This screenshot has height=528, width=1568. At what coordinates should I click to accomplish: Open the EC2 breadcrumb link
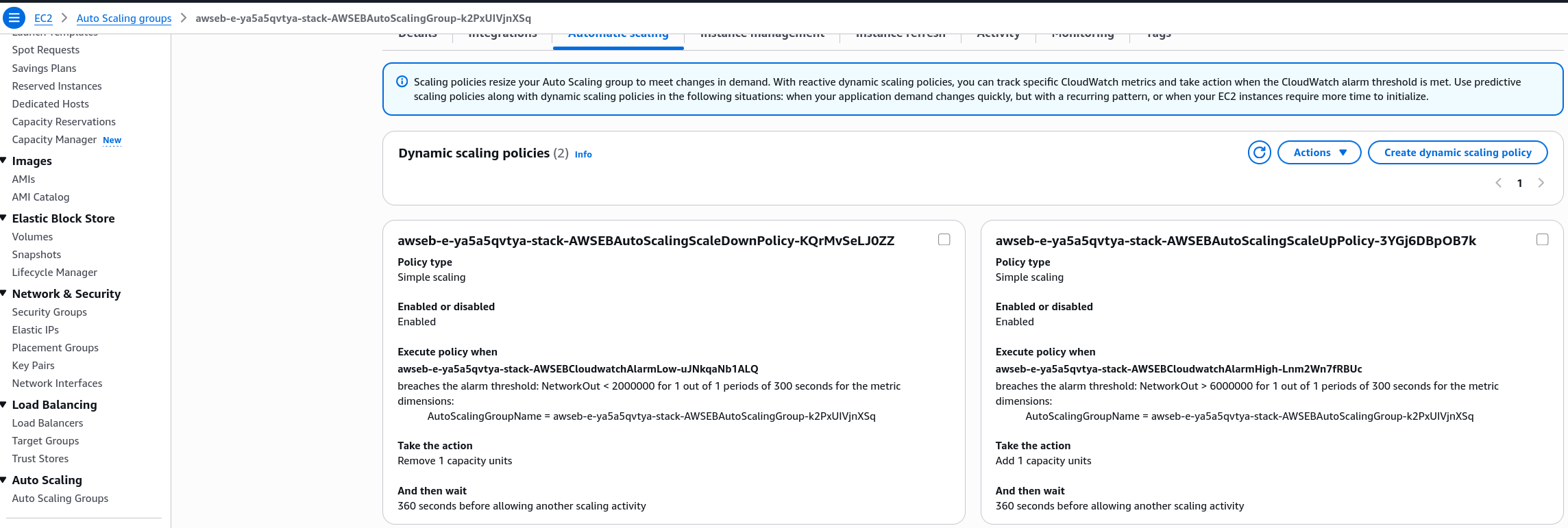43,18
